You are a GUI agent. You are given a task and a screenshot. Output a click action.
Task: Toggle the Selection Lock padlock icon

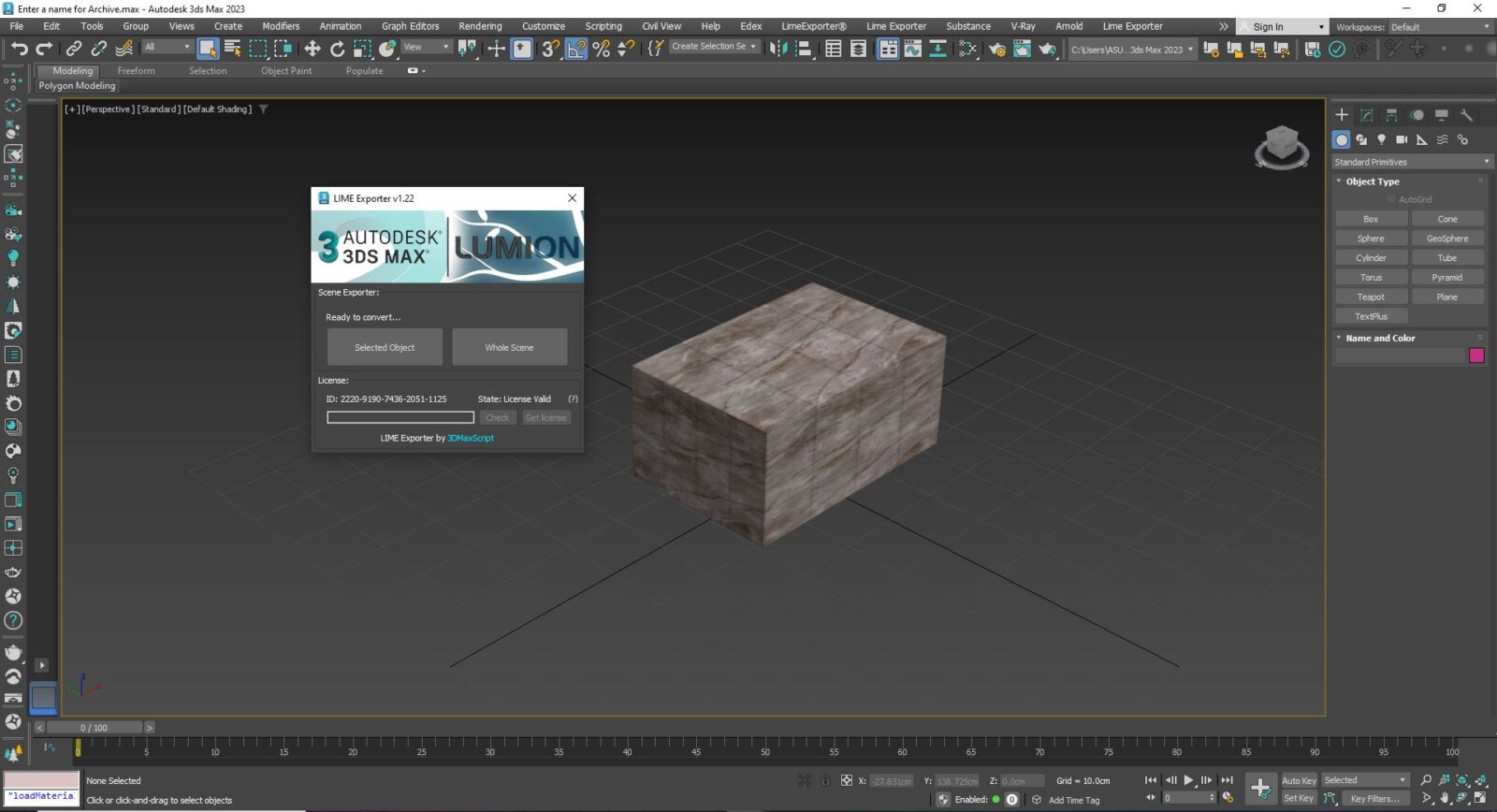[x=825, y=780]
